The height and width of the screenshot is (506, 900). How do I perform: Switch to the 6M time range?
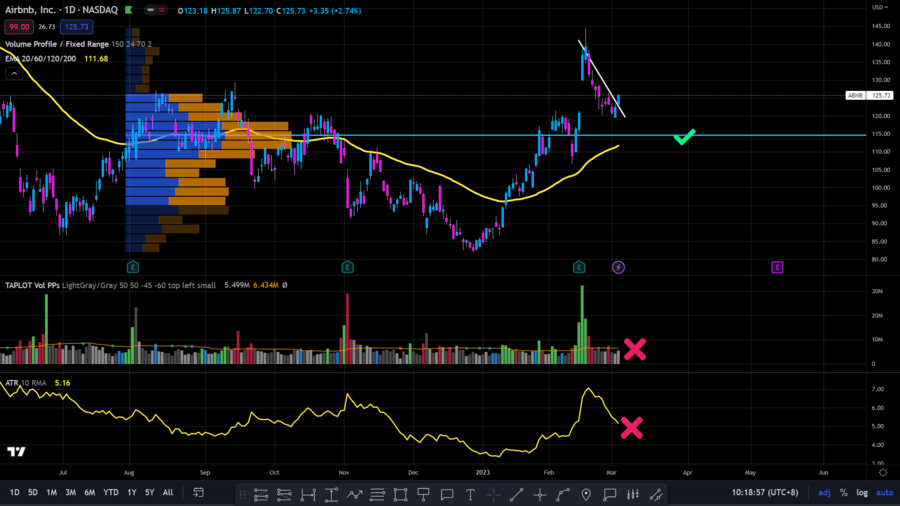[x=90, y=493]
